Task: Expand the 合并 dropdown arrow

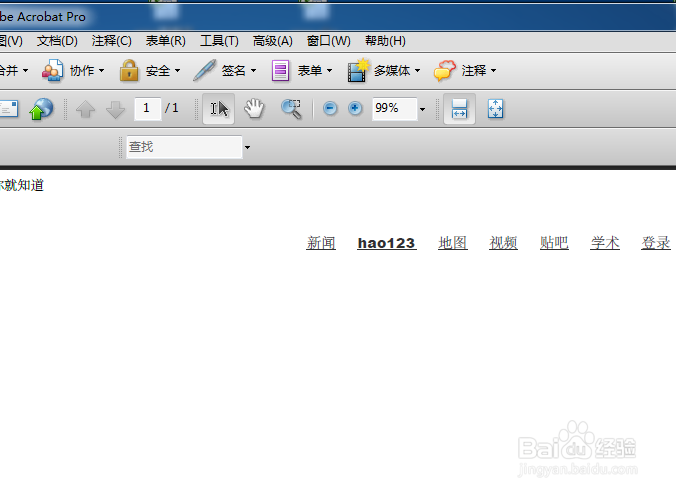Action: click(x=25, y=70)
